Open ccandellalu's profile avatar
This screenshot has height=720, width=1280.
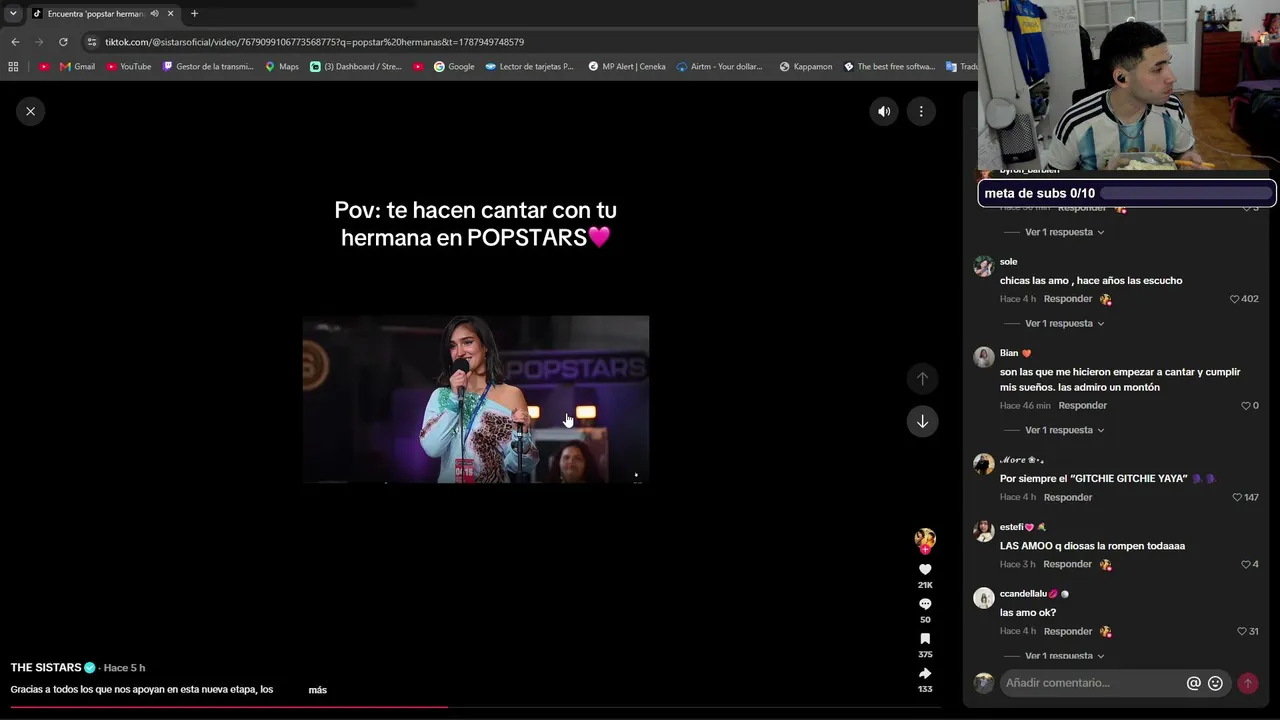[x=984, y=598]
